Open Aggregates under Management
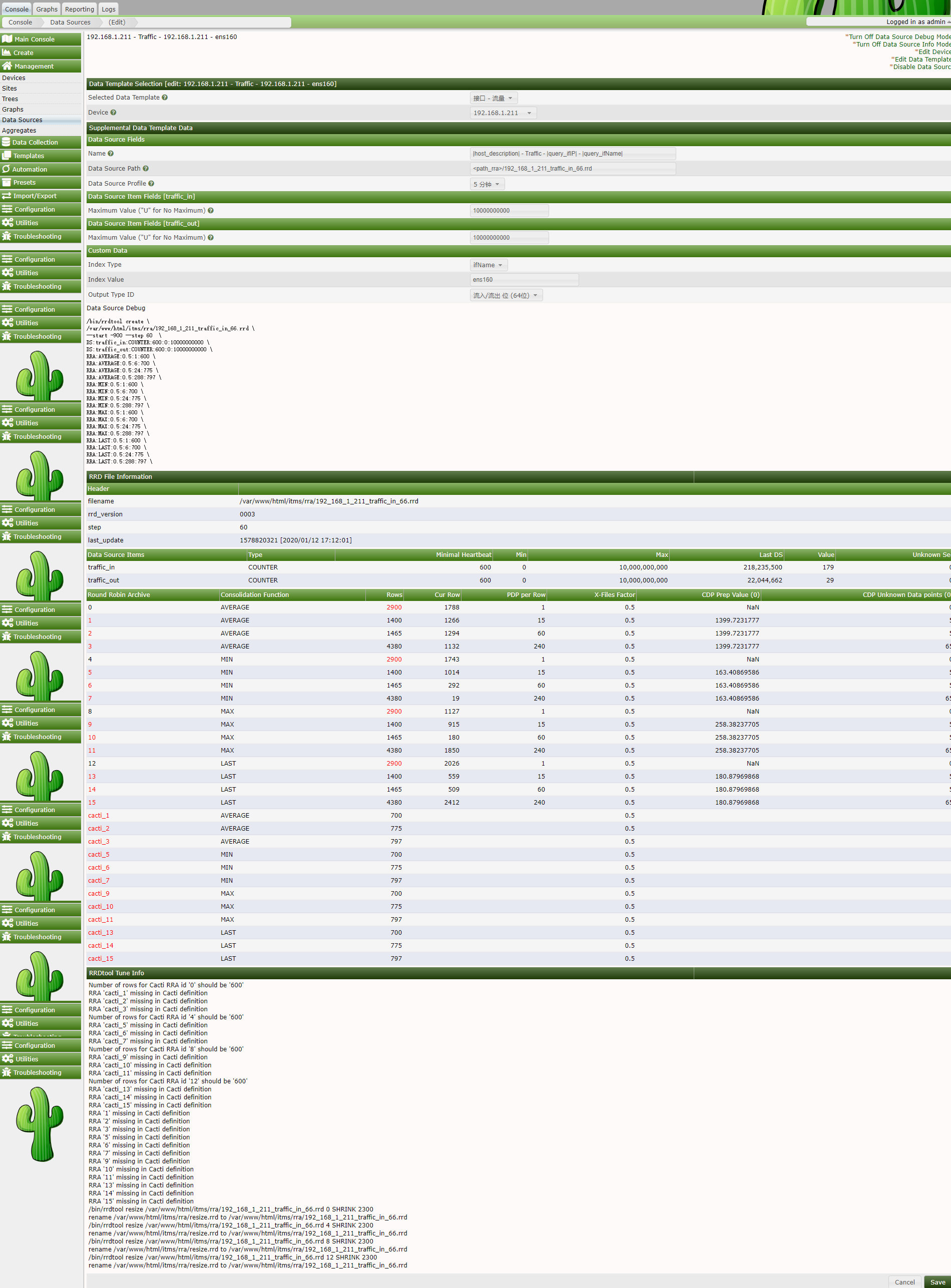The image size is (951, 1288). click(19, 131)
